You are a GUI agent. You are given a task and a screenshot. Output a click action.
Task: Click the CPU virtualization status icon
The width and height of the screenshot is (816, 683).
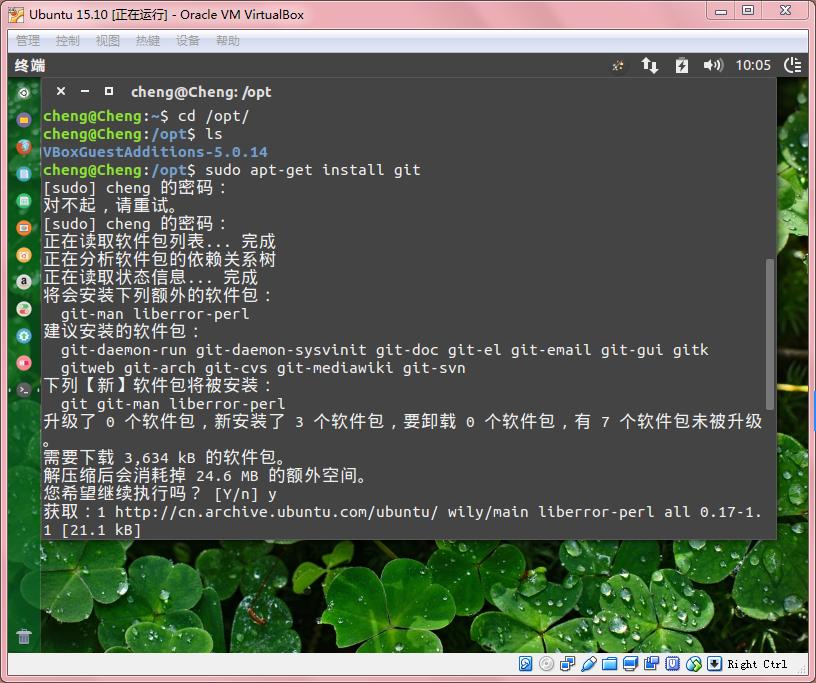click(x=672, y=664)
